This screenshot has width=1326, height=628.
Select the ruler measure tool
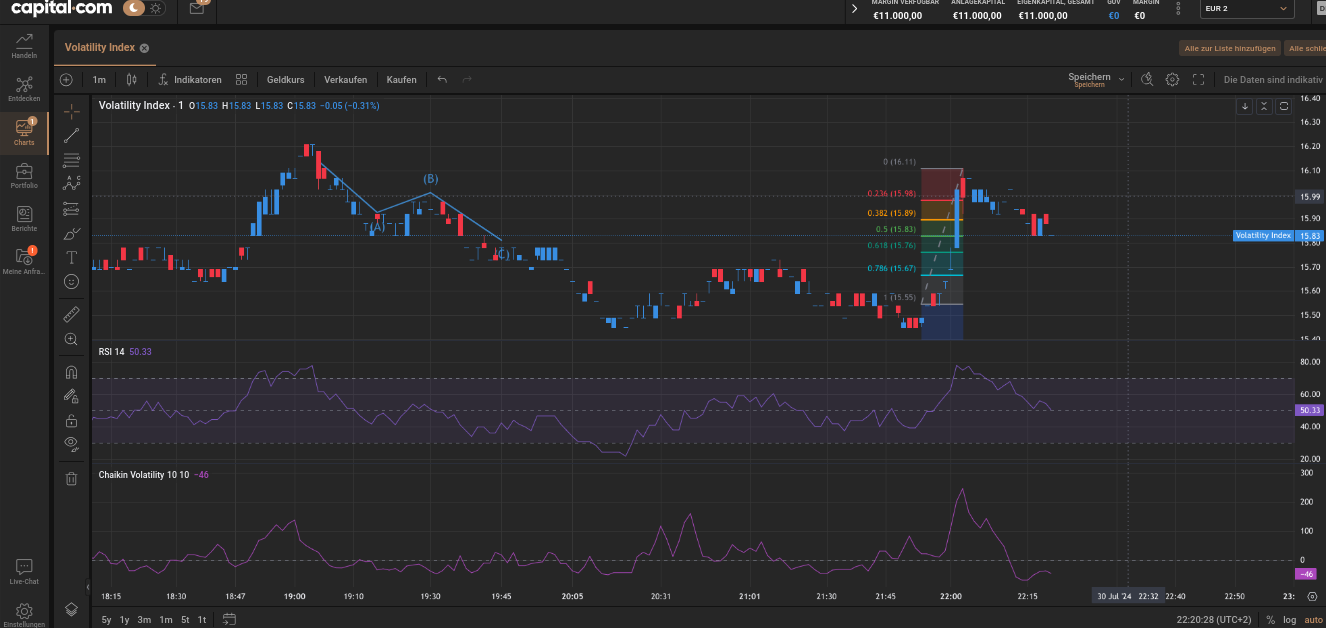(71, 314)
